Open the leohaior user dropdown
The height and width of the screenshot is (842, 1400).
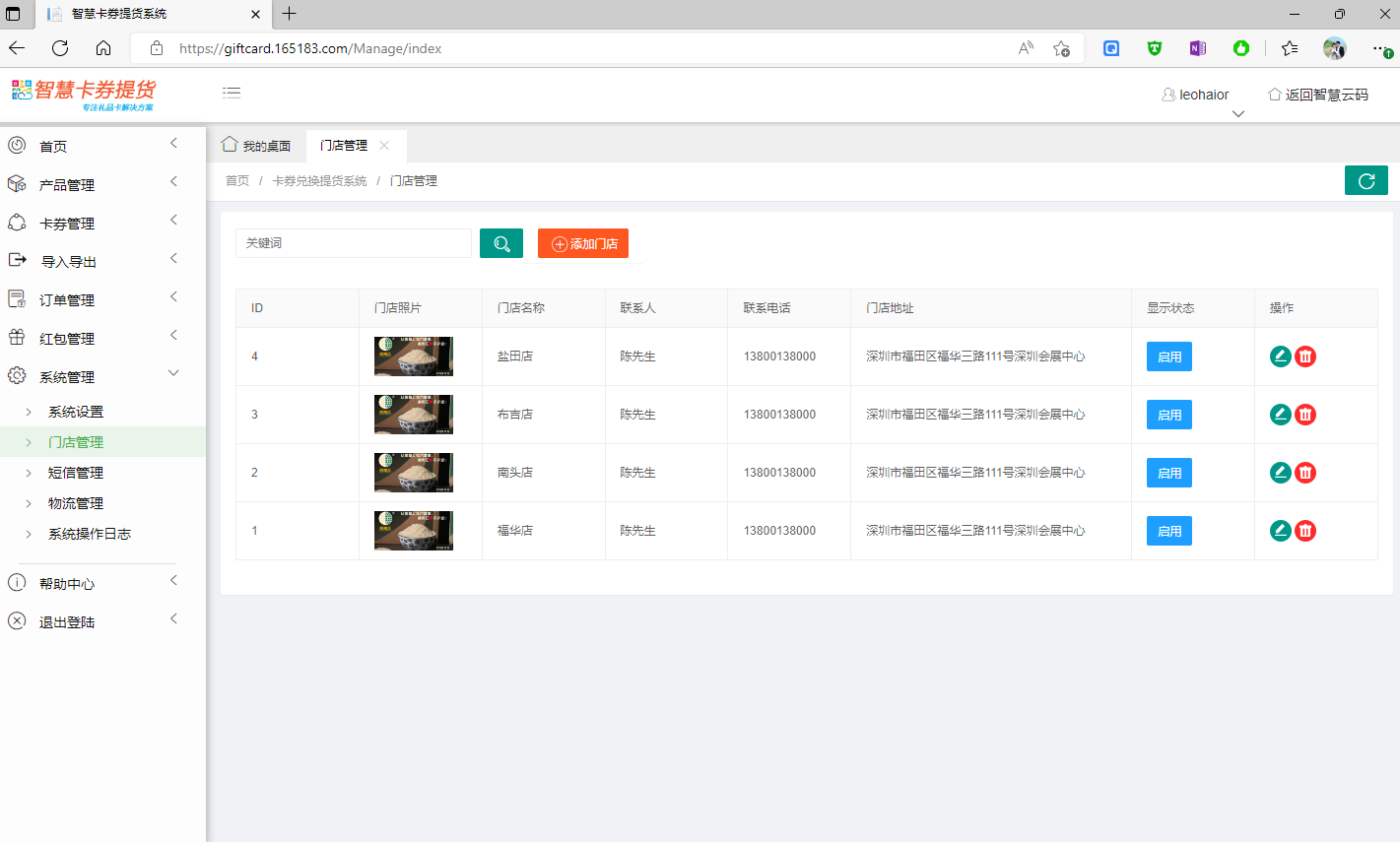pyautogui.click(x=1196, y=95)
